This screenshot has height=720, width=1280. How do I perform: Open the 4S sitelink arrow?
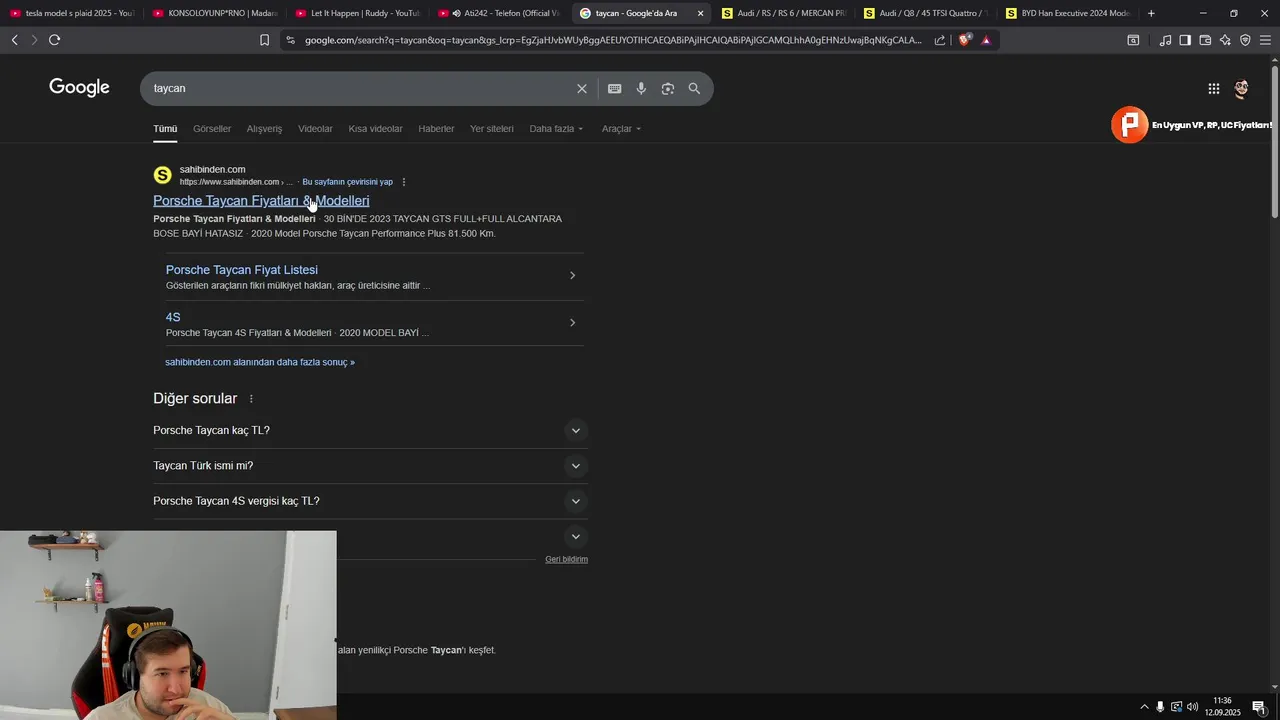pos(572,323)
